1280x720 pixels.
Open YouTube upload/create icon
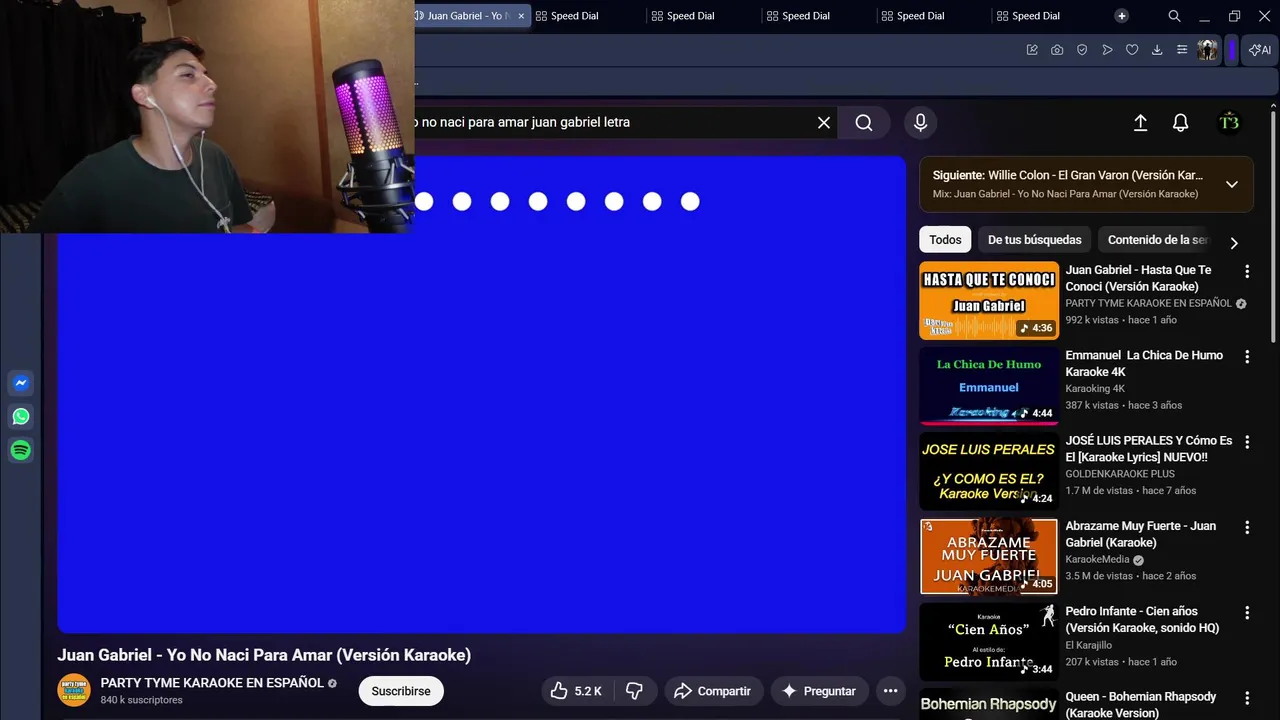(x=1140, y=122)
